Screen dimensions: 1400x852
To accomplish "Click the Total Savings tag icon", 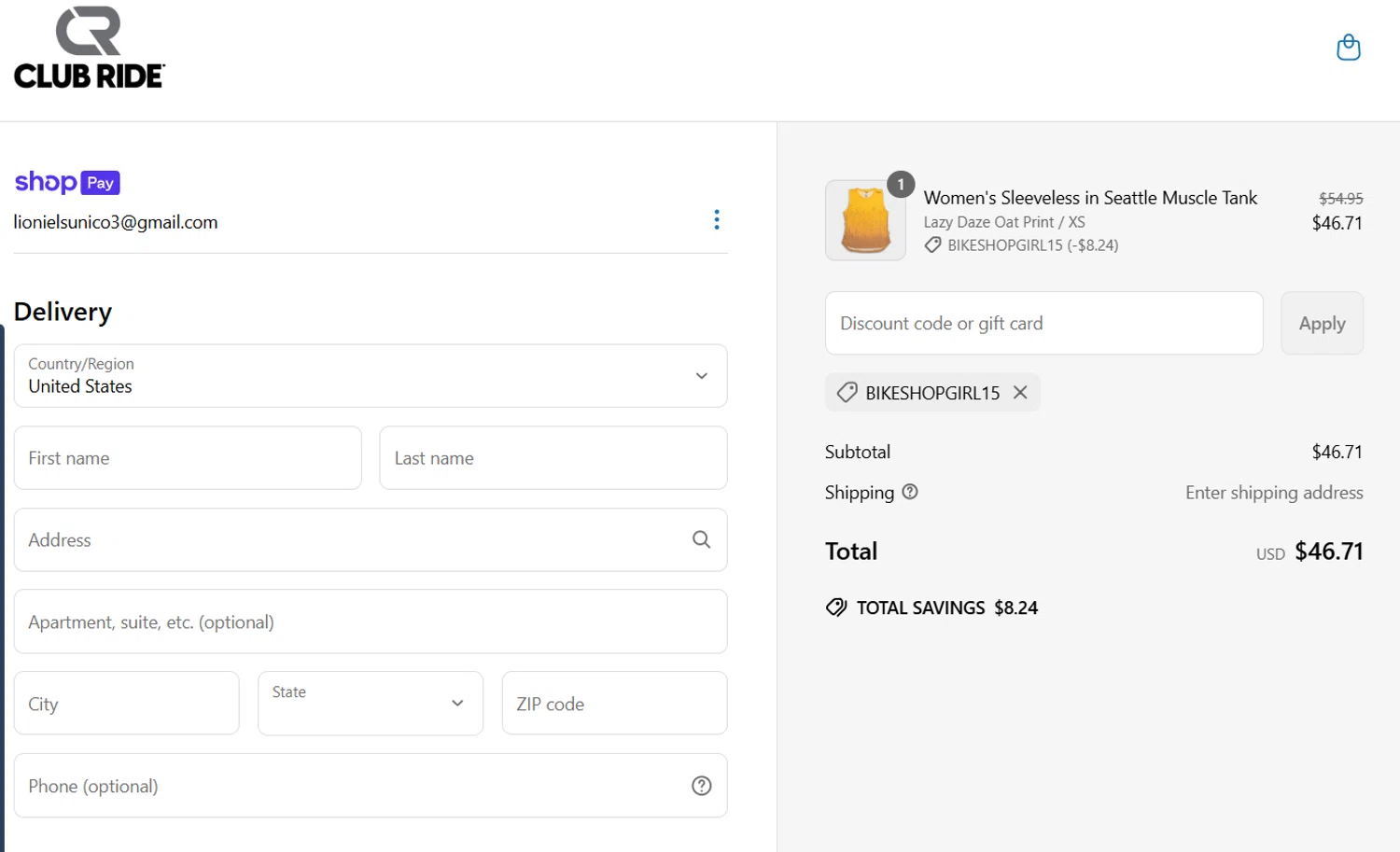I will pyautogui.click(x=836, y=608).
